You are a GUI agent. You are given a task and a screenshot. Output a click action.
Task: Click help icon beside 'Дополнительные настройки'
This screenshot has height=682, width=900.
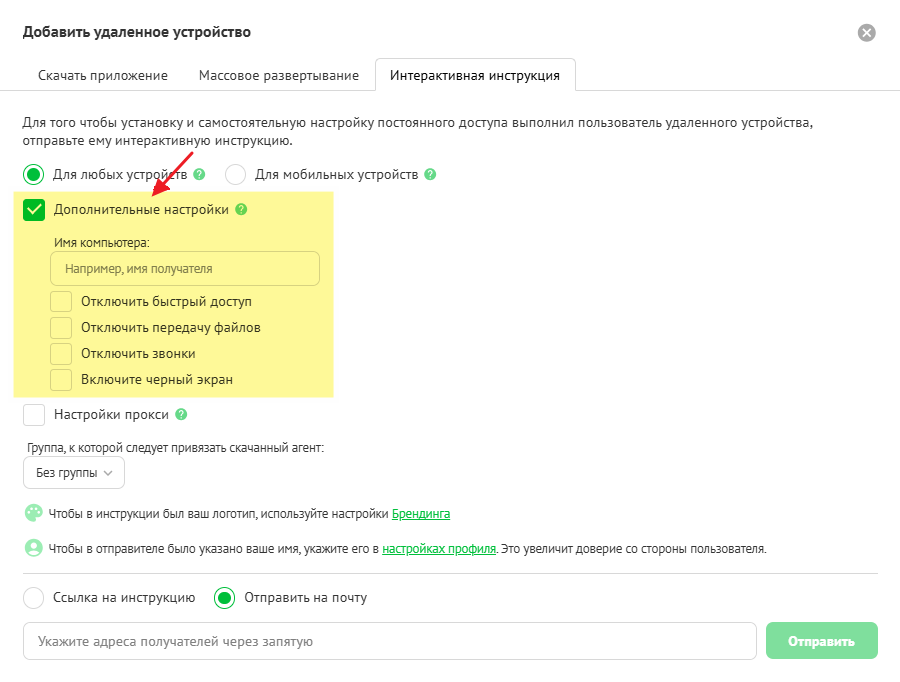[241, 210]
